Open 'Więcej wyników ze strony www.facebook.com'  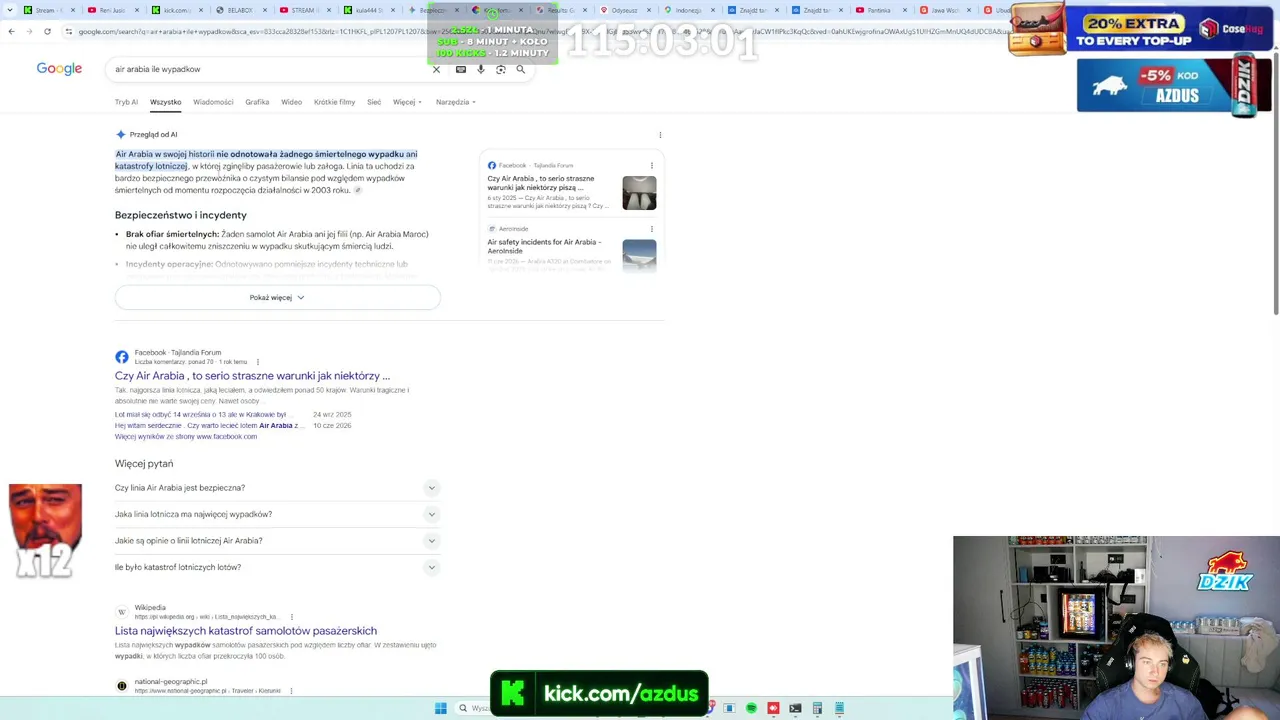coord(186,437)
